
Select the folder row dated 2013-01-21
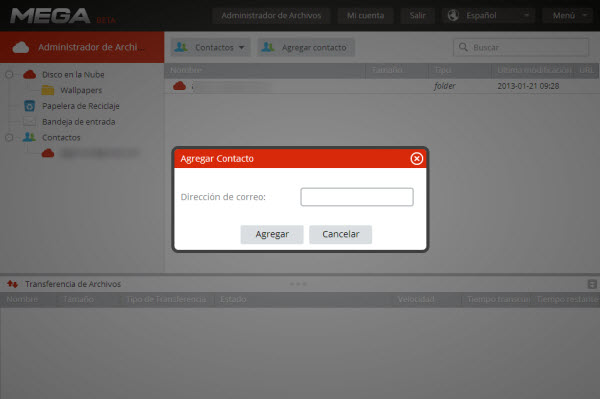coord(382,86)
